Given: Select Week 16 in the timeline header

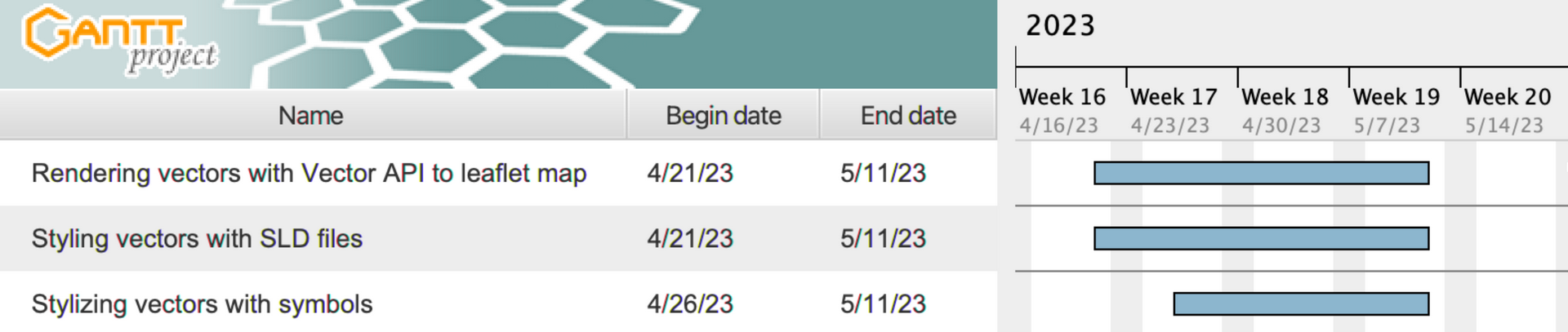Looking at the screenshot, I should tap(1062, 97).
